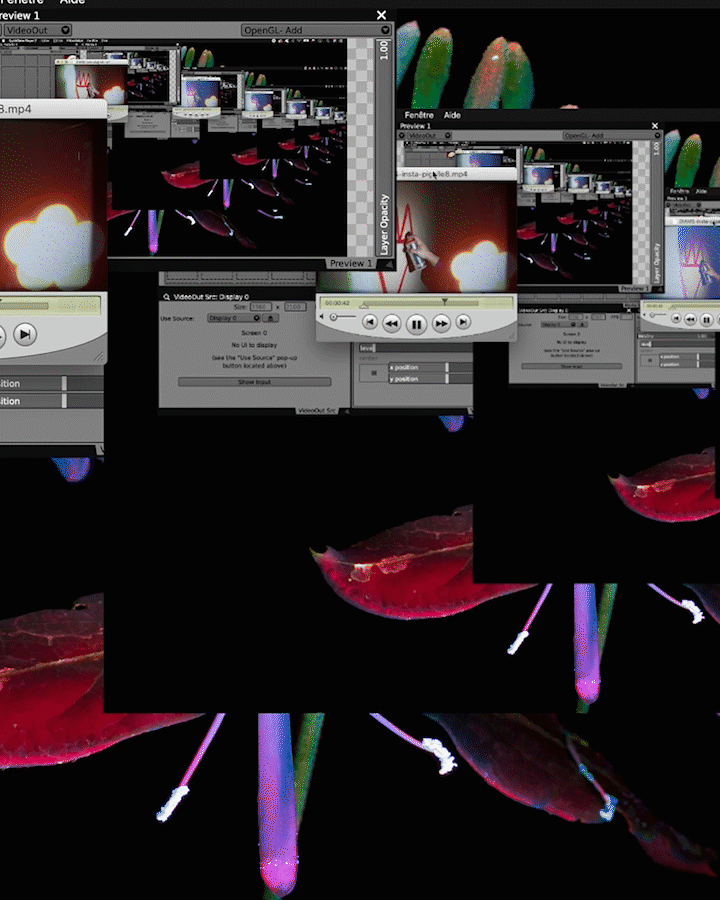Screen dimensions: 720x900
Task: Open OpenGL- Add dropdown in the nested Preview 1 window
Action: point(610,135)
